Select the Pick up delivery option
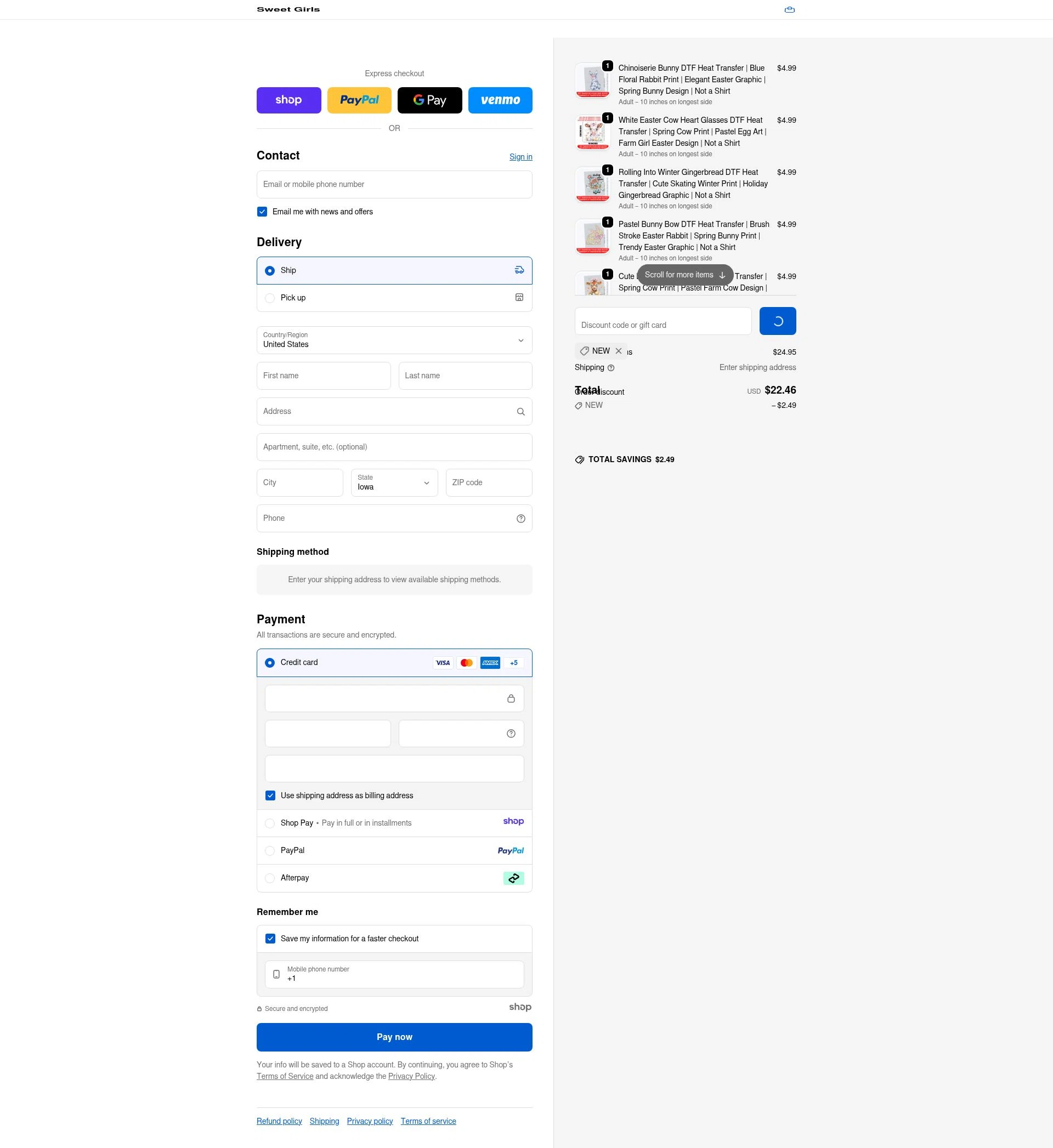This screenshot has height=1148, width=1053. click(394, 298)
